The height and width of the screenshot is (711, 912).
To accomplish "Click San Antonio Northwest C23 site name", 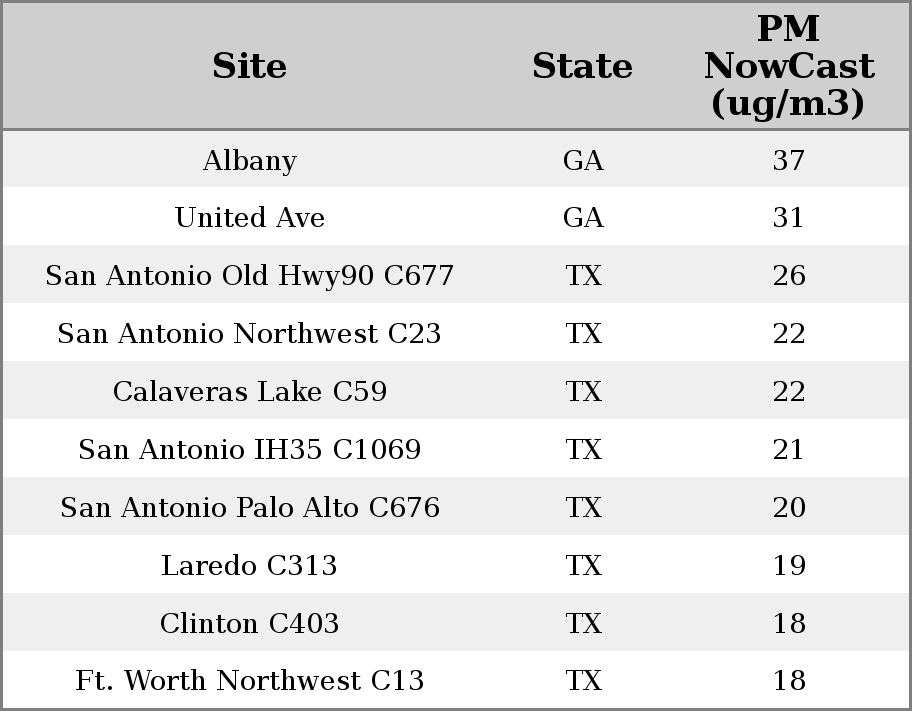I will tap(249, 334).
